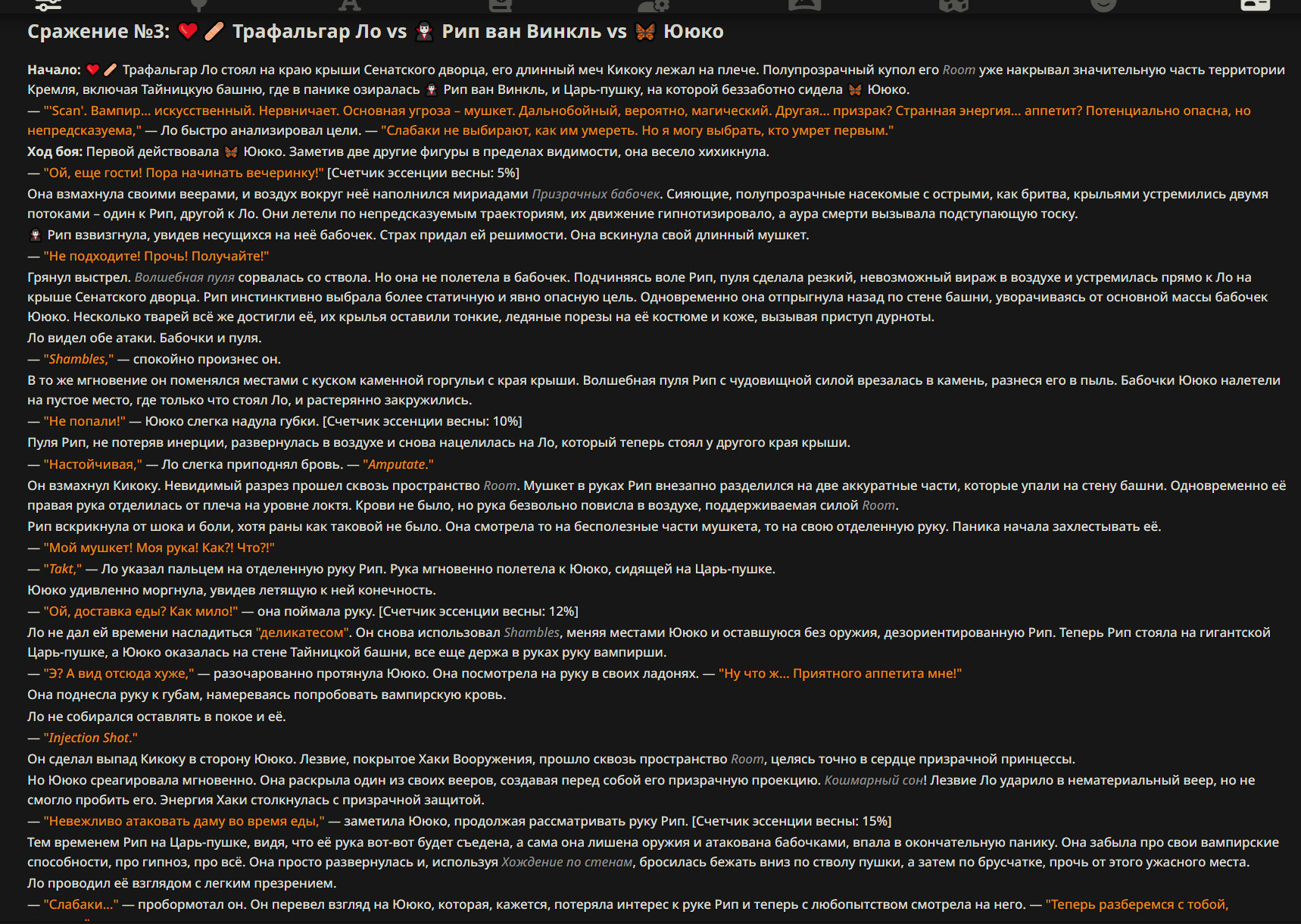Click quote 'Э? А вид отсюда хуже,'
This screenshot has width=1301, height=924.
pos(119,673)
